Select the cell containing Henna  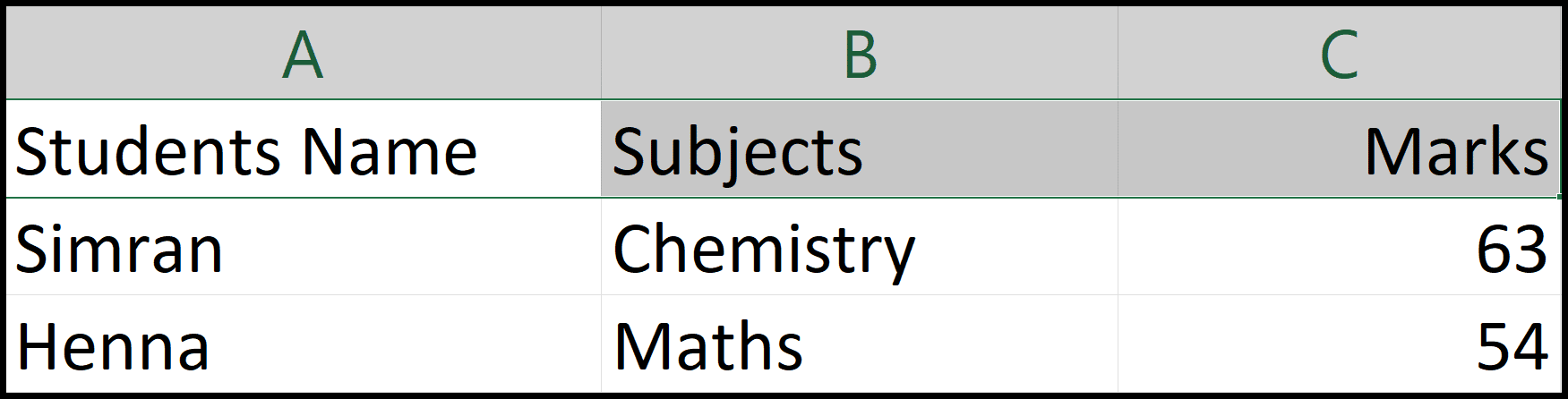304,344
